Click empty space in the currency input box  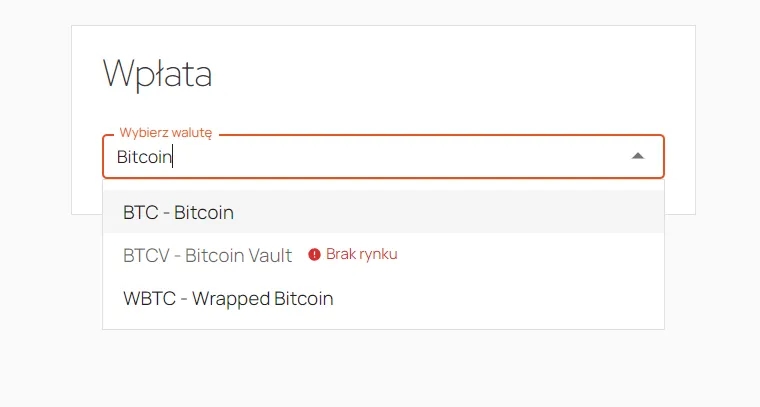(397, 157)
